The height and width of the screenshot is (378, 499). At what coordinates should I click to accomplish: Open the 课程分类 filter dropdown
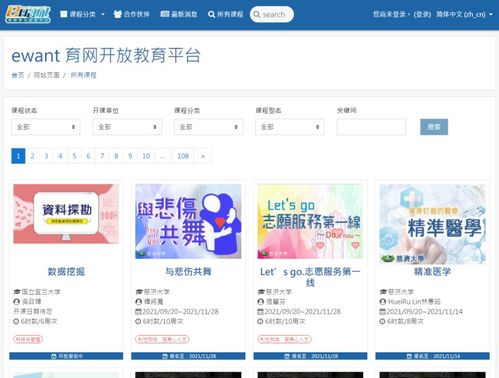208,127
